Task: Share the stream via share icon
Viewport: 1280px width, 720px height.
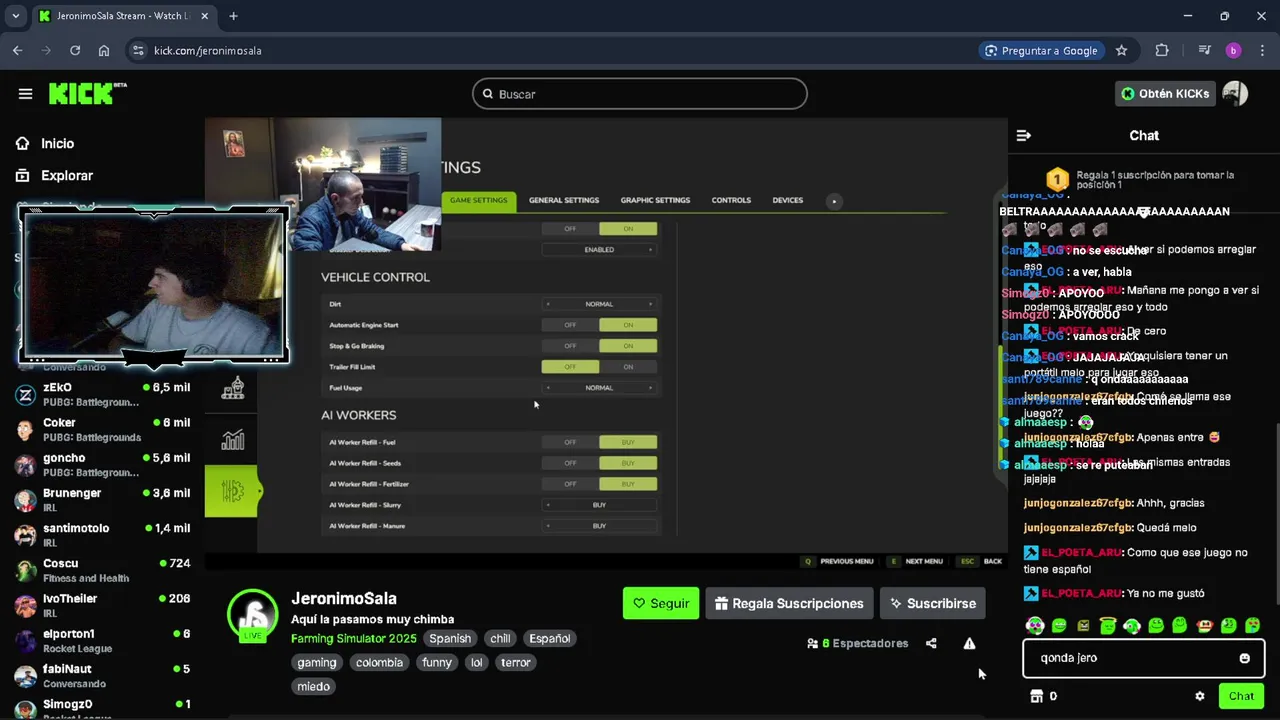Action: click(931, 643)
